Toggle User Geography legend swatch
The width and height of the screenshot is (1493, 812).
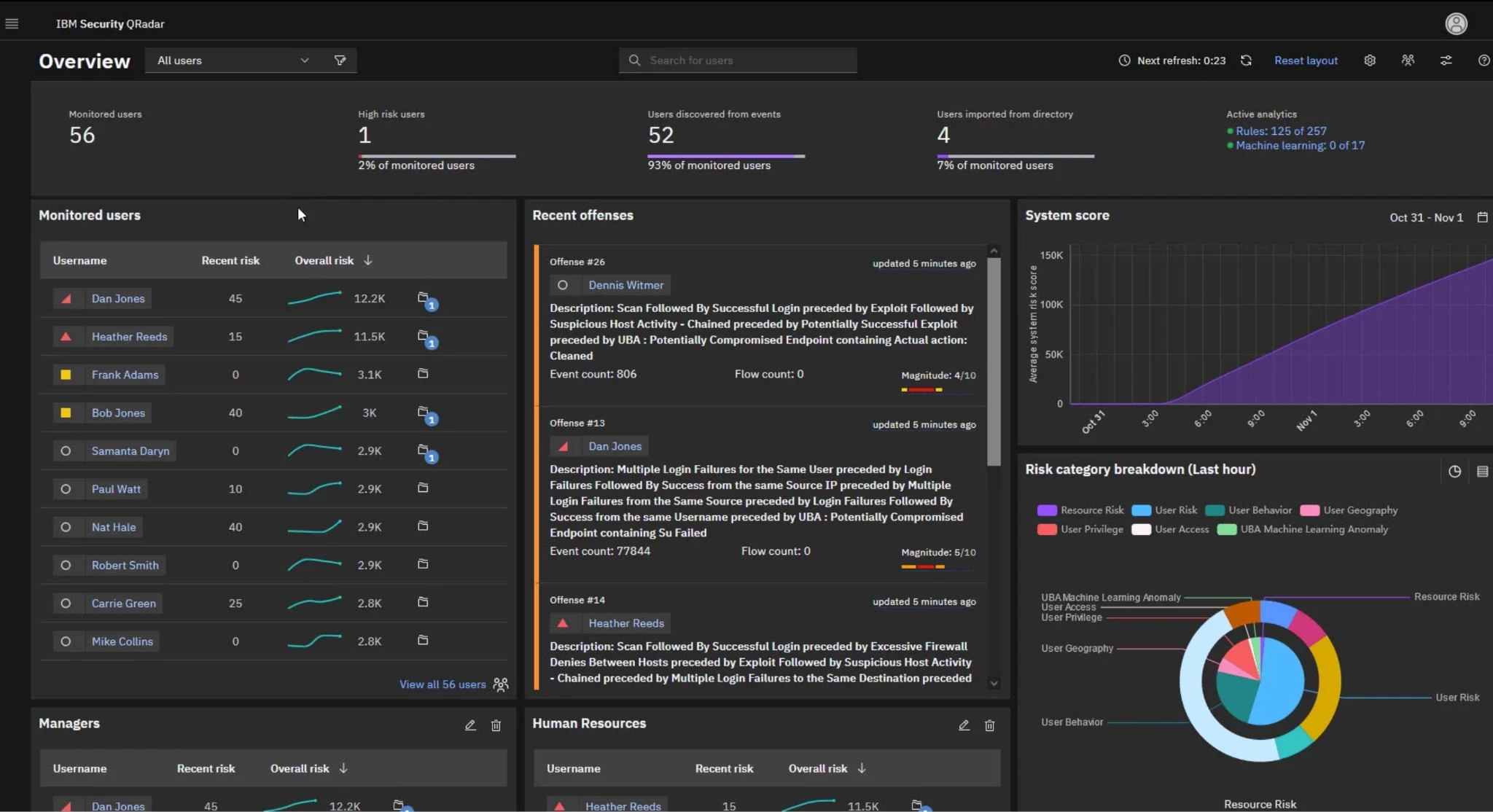1309,510
